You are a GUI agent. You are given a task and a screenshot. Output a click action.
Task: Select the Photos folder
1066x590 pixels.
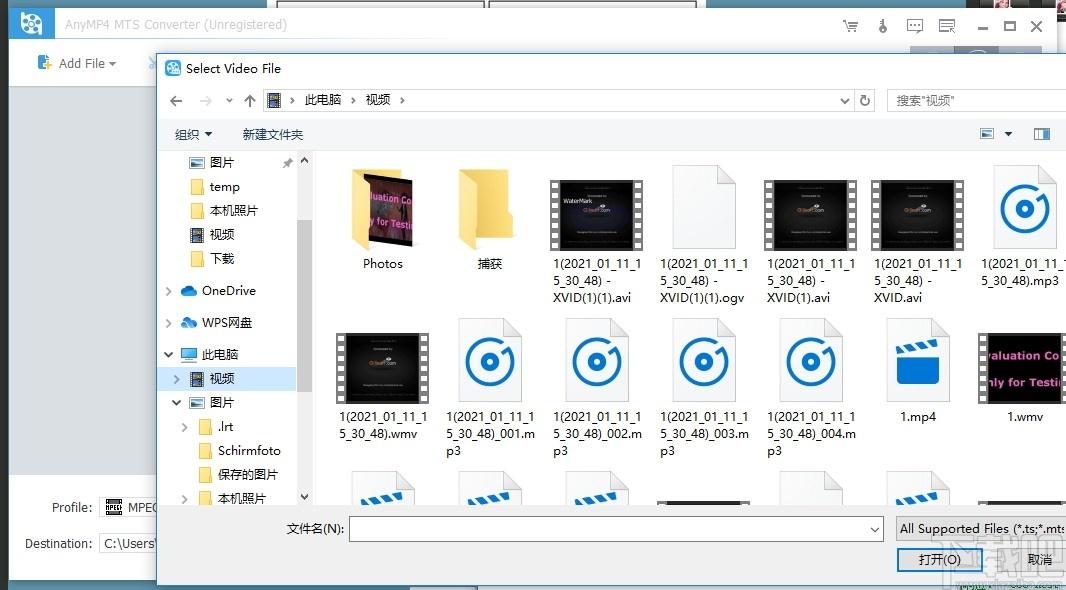coord(383,219)
